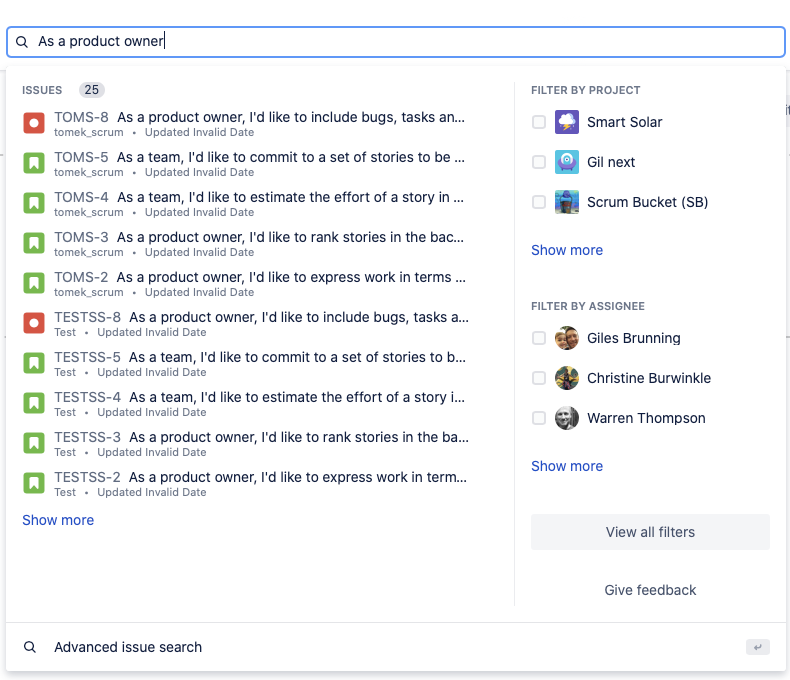This screenshot has width=790, height=680.
Task: Click Christine Burwinkle's avatar photo
Action: pos(567,378)
